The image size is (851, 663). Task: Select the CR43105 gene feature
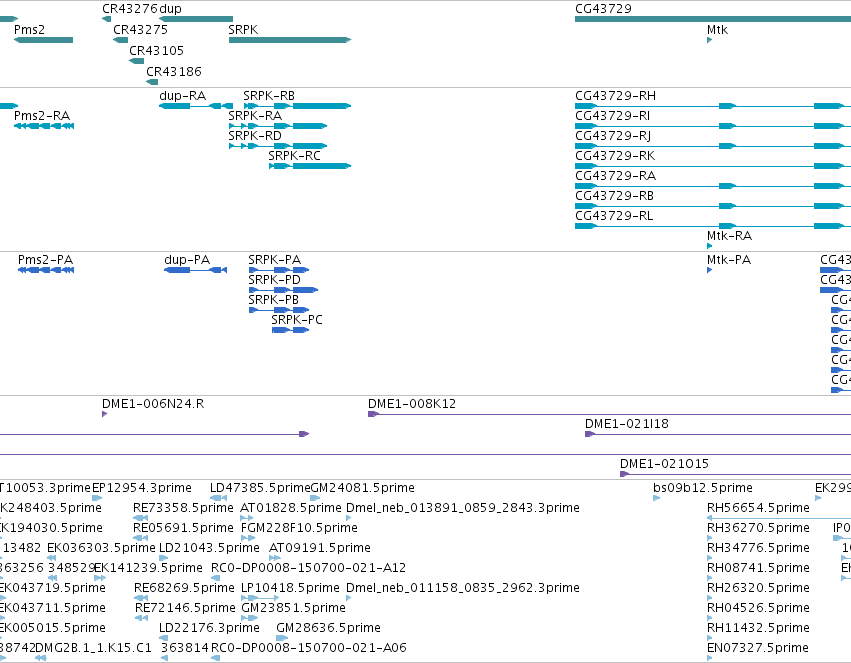(x=136, y=61)
